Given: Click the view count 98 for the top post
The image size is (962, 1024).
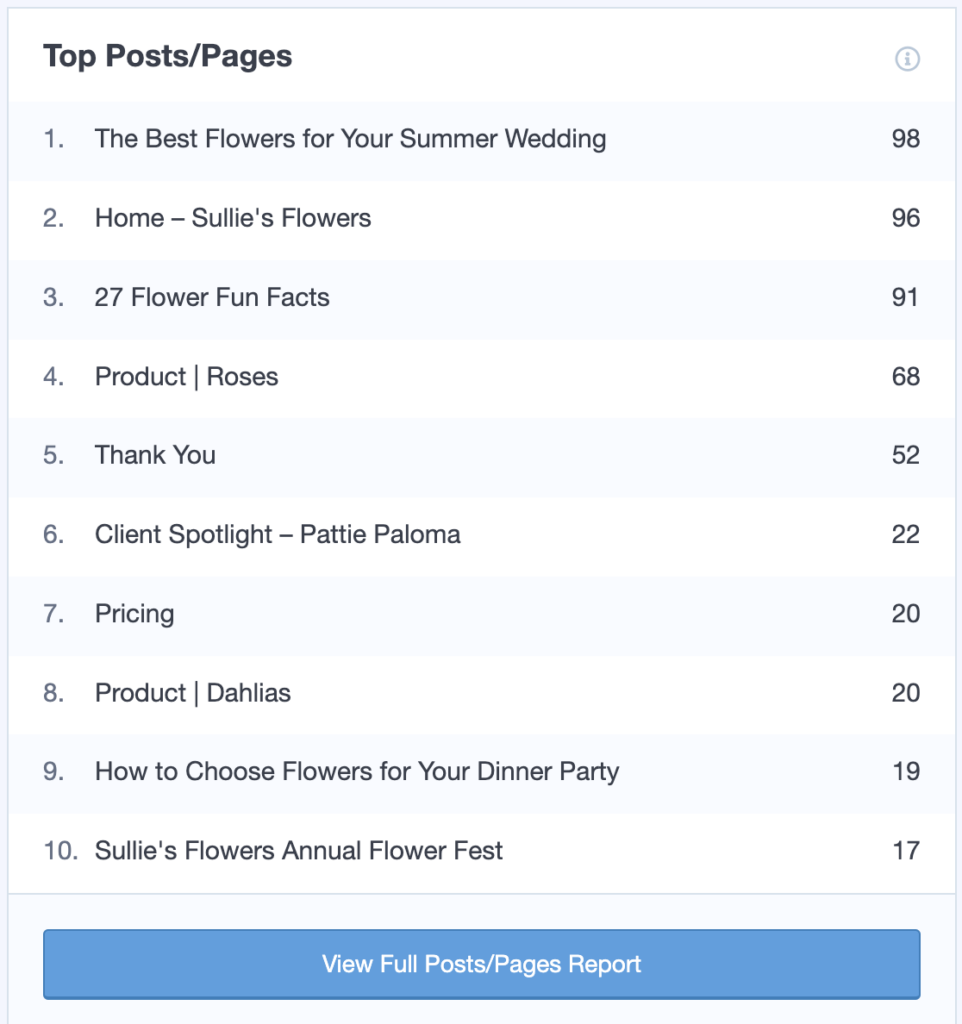Looking at the screenshot, I should [x=906, y=139].
